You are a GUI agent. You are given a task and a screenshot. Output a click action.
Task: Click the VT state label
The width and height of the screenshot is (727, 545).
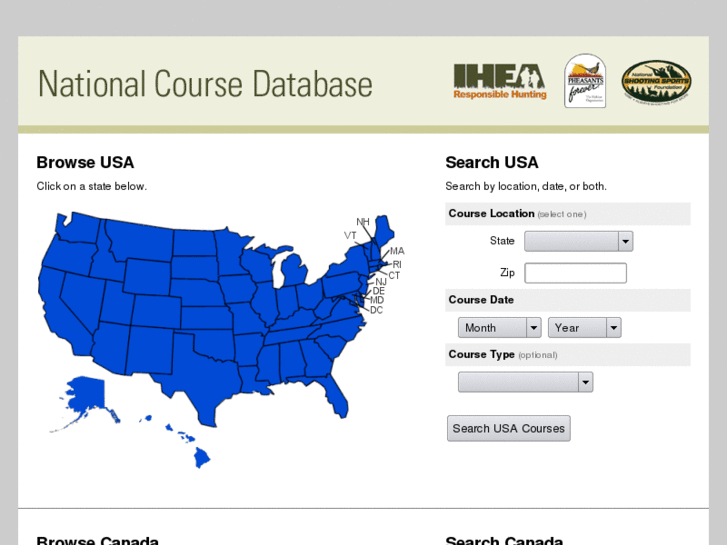(350, 236)
